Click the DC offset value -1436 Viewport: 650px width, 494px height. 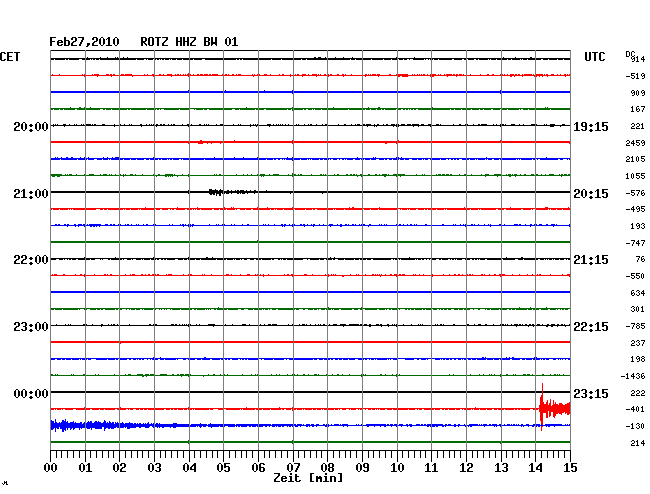633,376
